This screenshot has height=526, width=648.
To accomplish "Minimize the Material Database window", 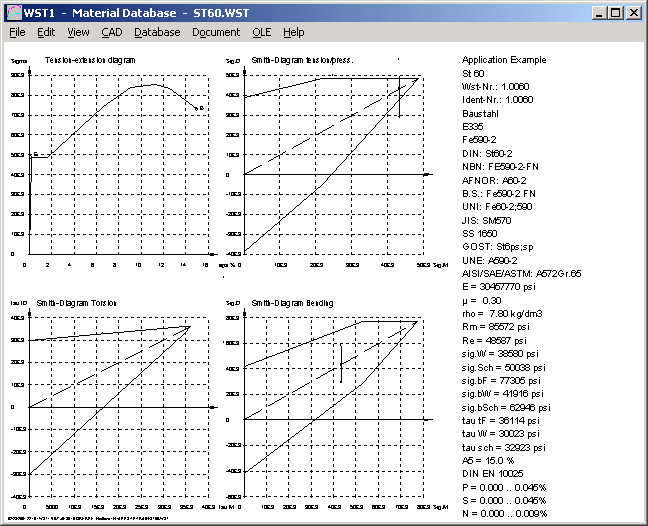I will (597, 12).
